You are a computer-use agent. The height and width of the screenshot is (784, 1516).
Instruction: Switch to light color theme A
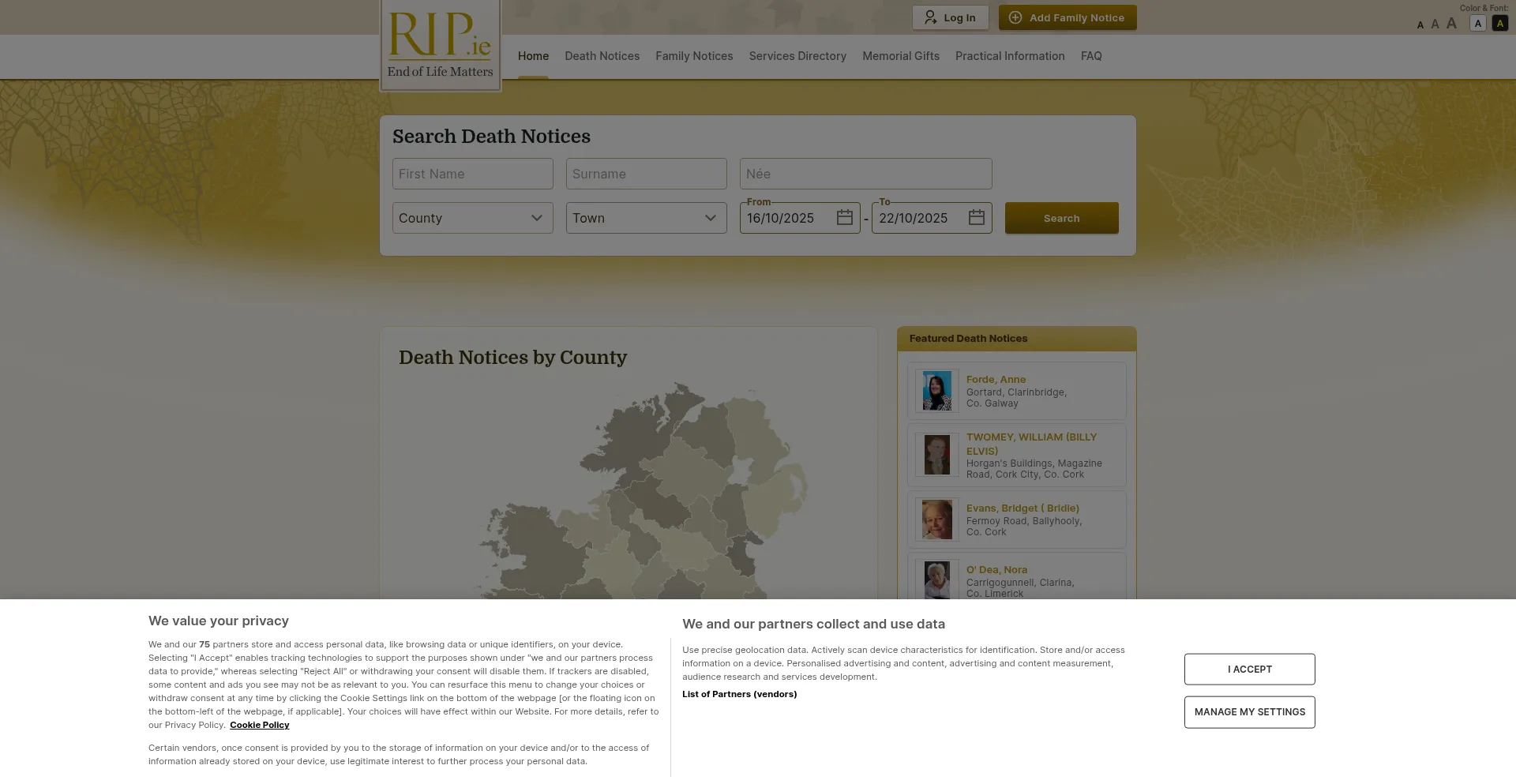[x=1477, y=24]
